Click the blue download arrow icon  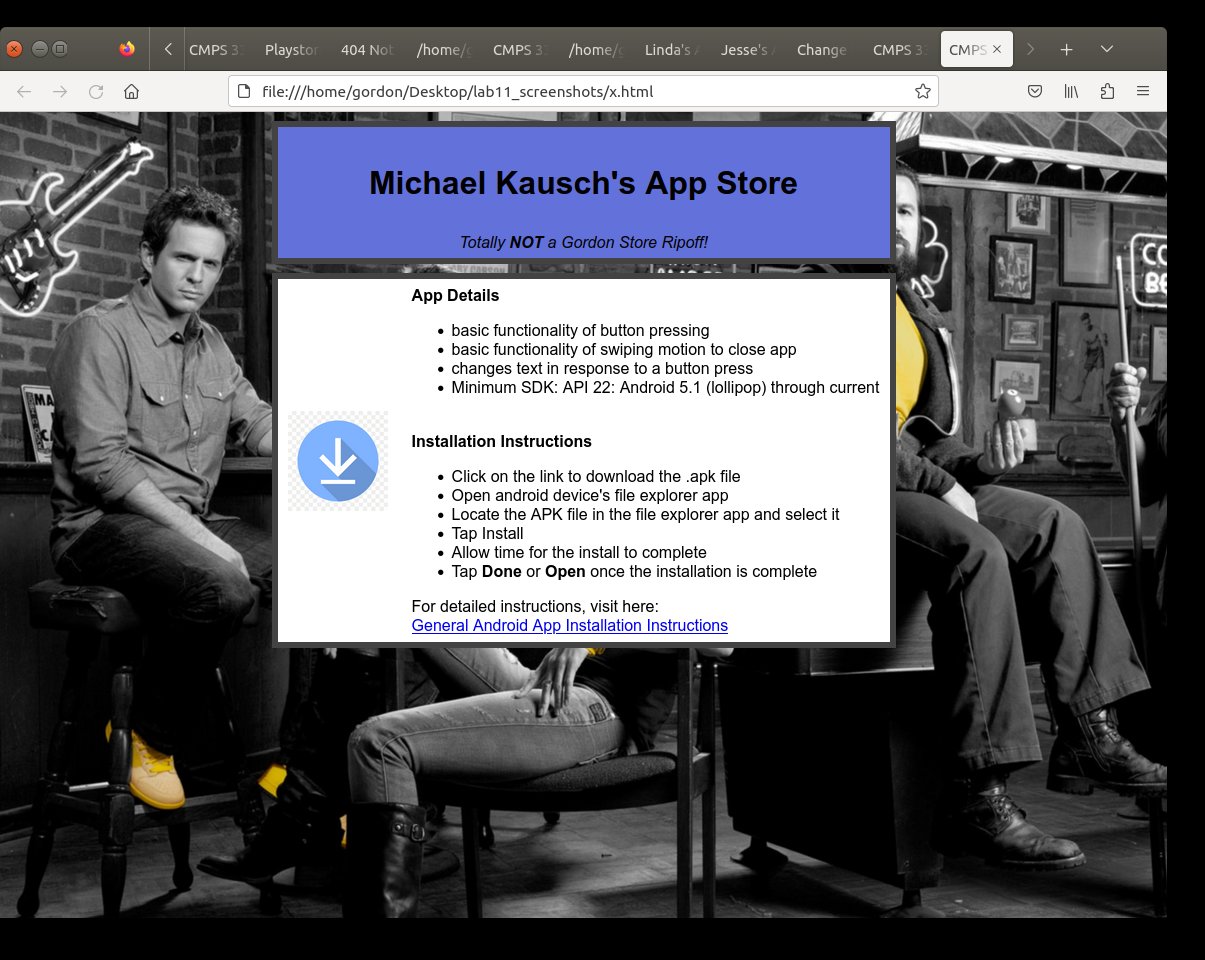click(x=338, y=461)
